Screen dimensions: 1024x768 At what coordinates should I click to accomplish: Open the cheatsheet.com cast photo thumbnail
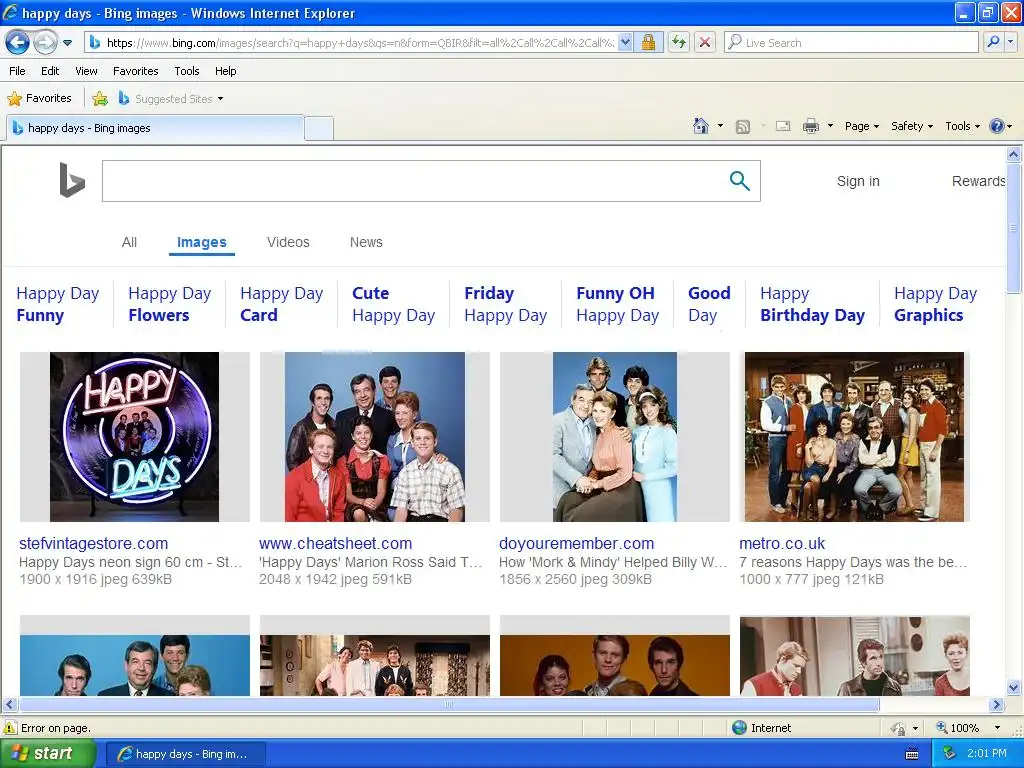[x=374, y=437]
